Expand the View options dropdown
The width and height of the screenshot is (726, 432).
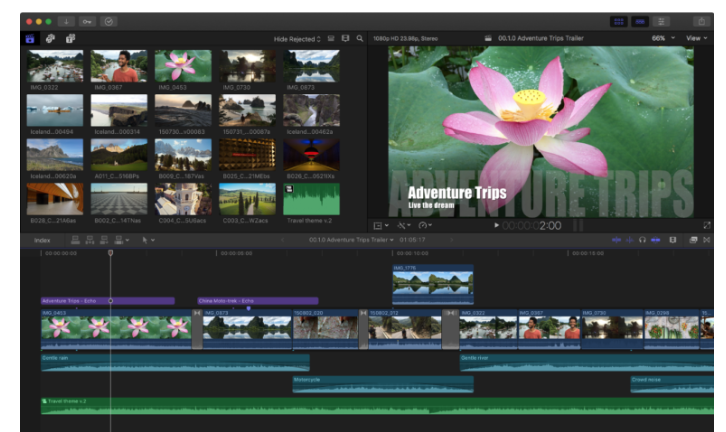696,38
